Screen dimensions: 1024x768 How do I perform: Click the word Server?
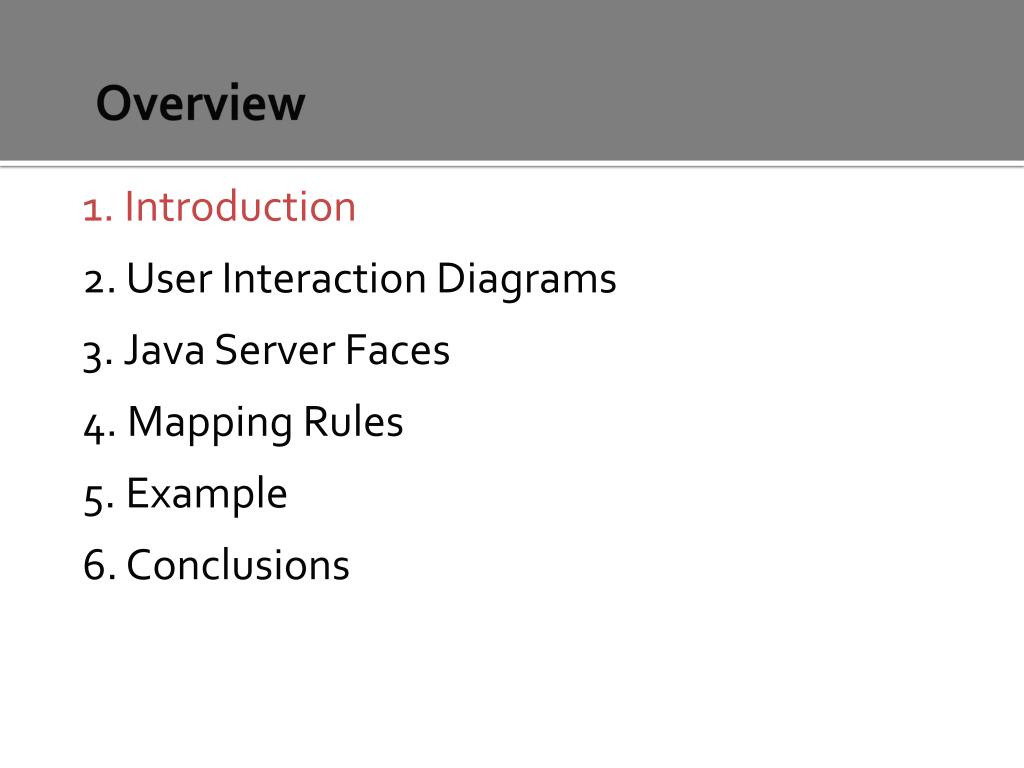(x=275, y=351)
